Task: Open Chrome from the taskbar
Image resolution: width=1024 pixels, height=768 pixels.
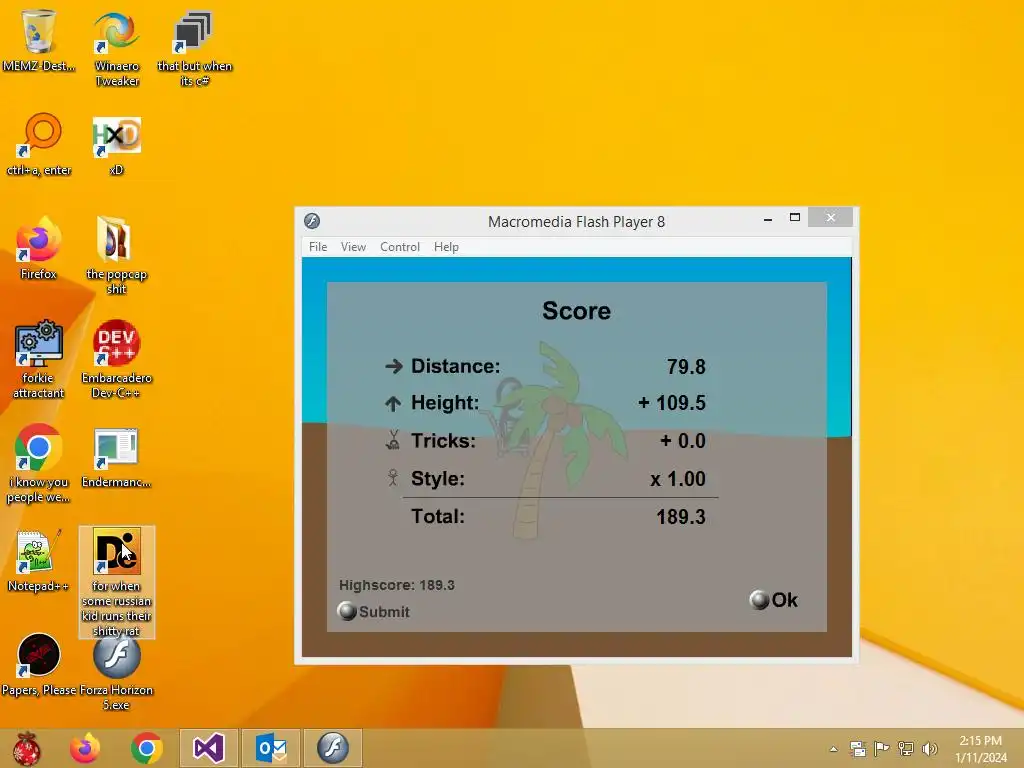Action: pyautogui.click(x=146, y=748)
